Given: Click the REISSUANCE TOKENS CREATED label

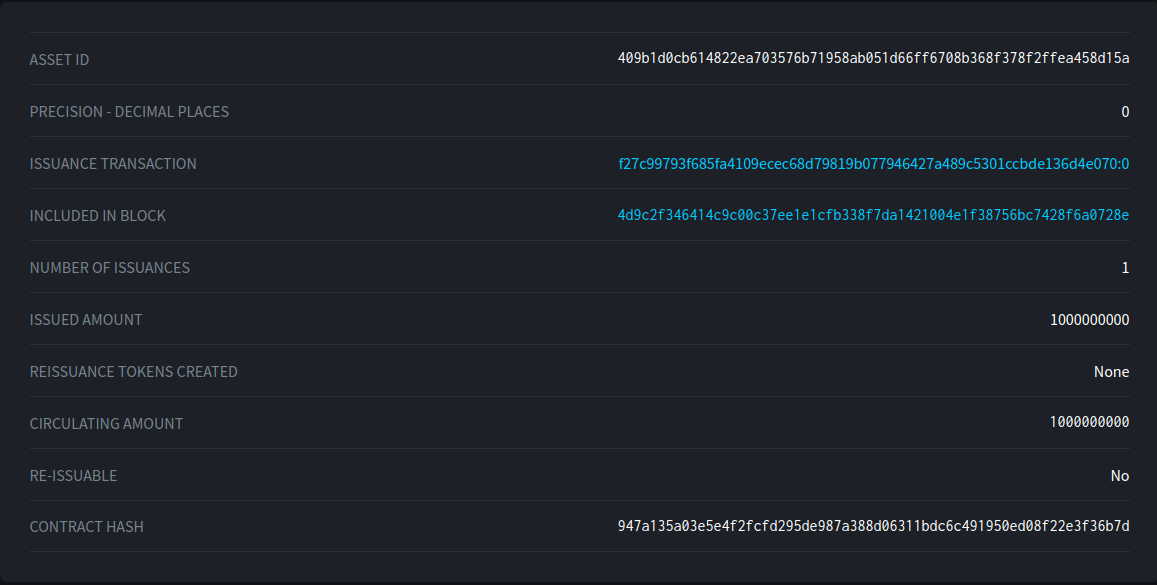Looking at the screenshot, I should (x=134, y=372).
